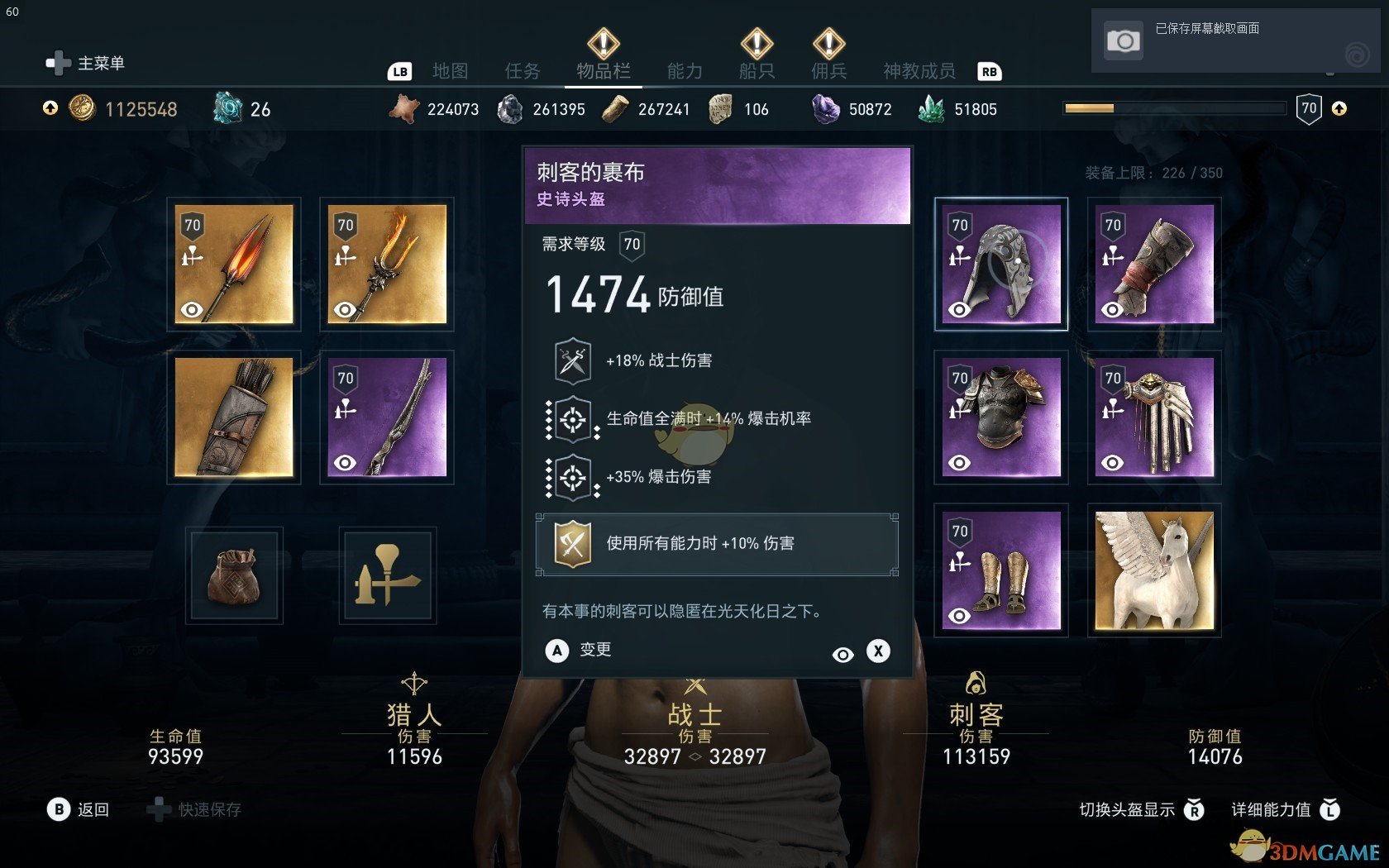Open the arrow quiver slot
The height and width of the screenshot is (868, 1389).
pos(234,417)
